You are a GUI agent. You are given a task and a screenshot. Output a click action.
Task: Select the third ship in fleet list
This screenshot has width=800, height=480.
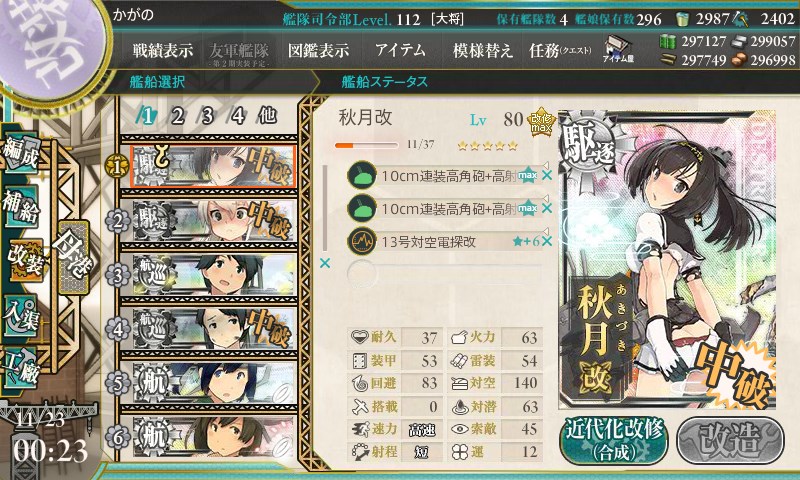[214, 274]
